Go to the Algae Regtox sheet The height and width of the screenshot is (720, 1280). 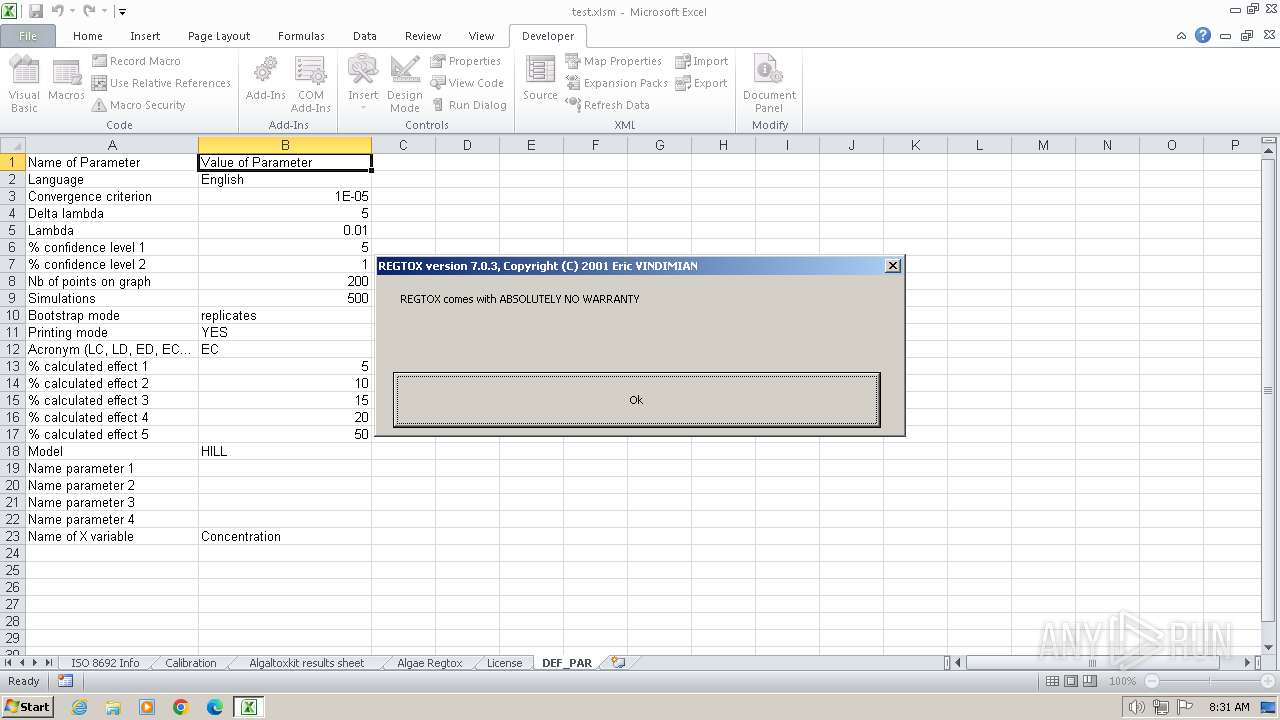click(429, 663)
